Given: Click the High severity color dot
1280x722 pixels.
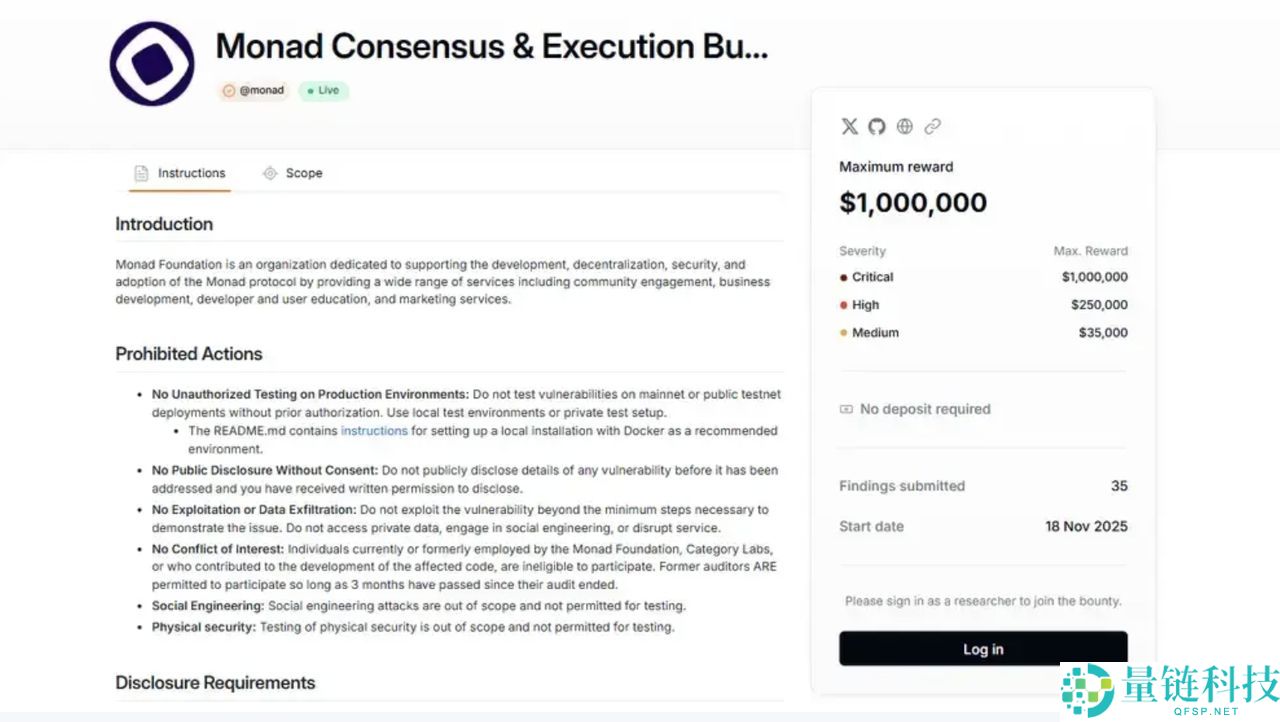Looking at the screenshot, I should [x=843, y=305].
